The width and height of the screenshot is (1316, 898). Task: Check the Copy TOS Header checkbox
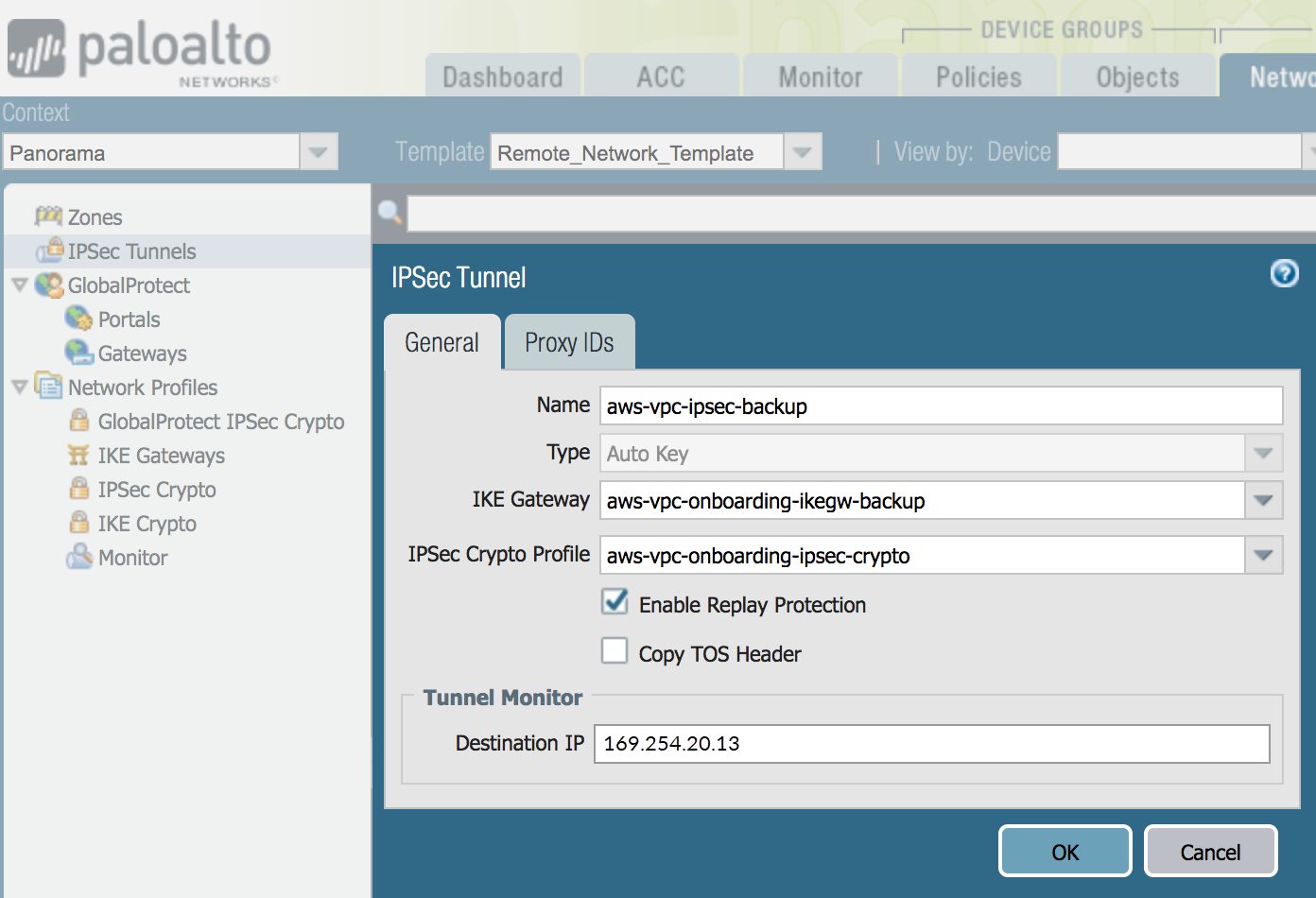pos(615,651)
